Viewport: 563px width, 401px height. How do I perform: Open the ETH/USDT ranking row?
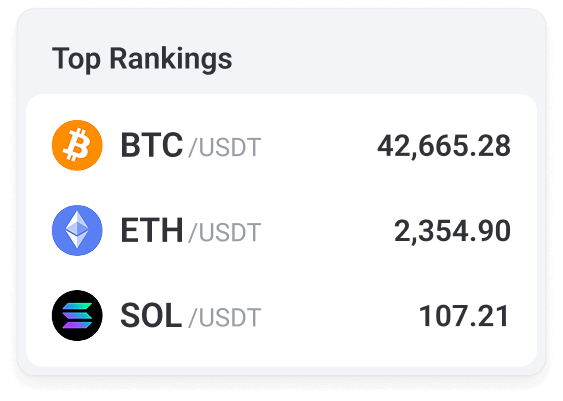(282, 230)
